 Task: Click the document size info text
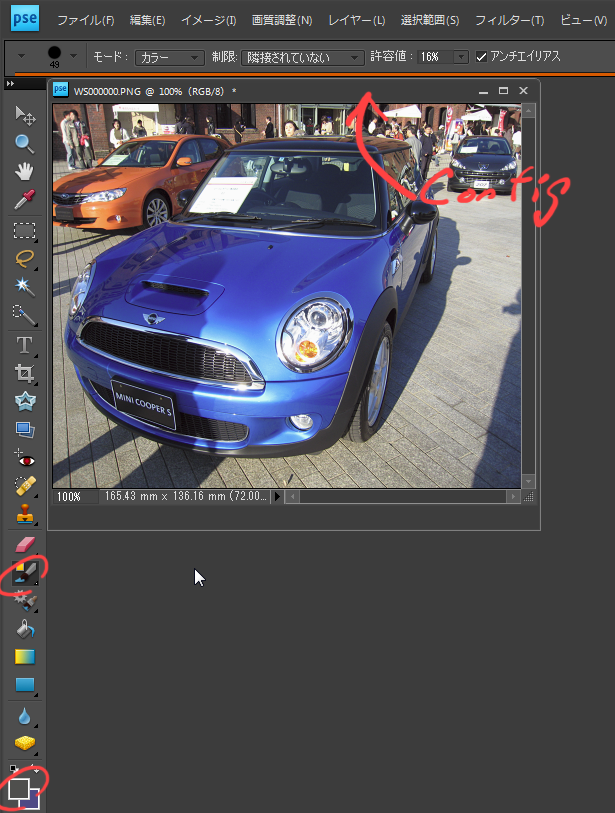point(186,496)
